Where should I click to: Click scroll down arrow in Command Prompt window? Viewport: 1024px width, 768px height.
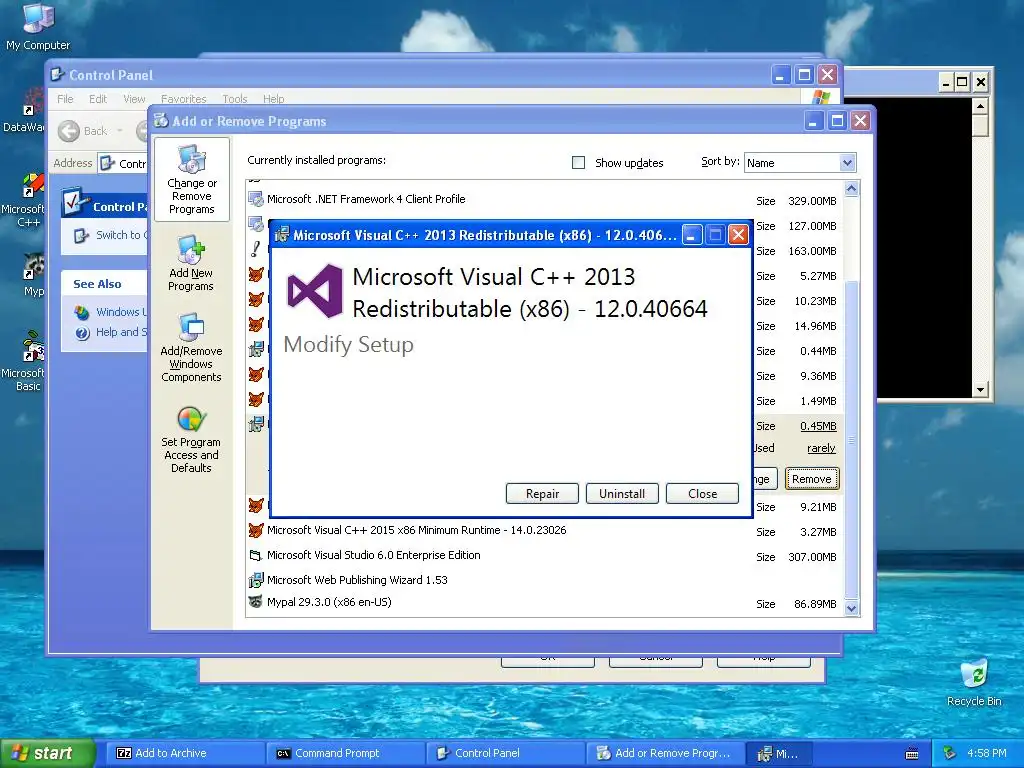click(x=980, y=390)
